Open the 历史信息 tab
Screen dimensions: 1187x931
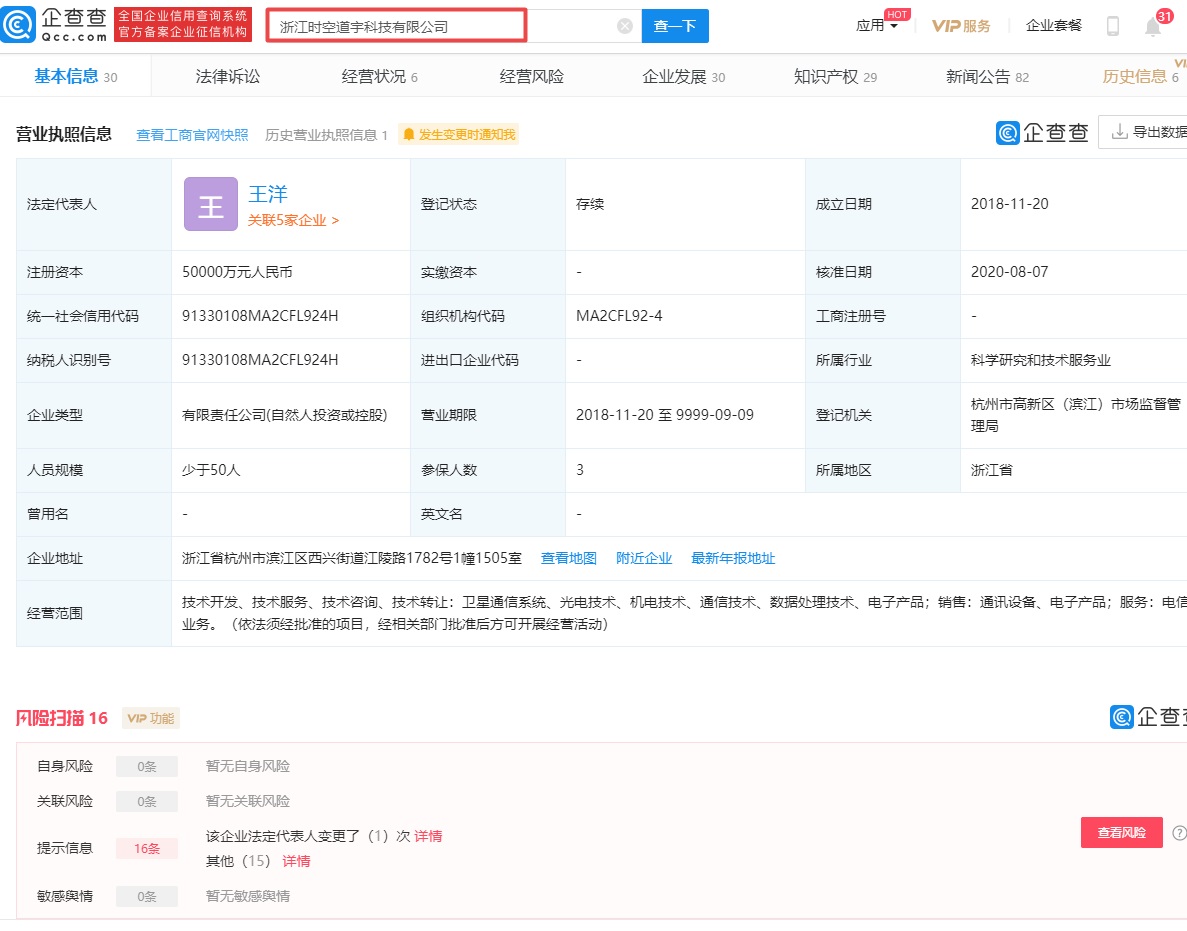click(1140, 76)
